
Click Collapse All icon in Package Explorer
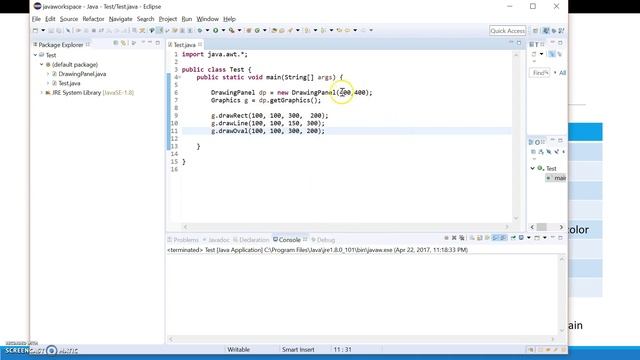point(116,43)
